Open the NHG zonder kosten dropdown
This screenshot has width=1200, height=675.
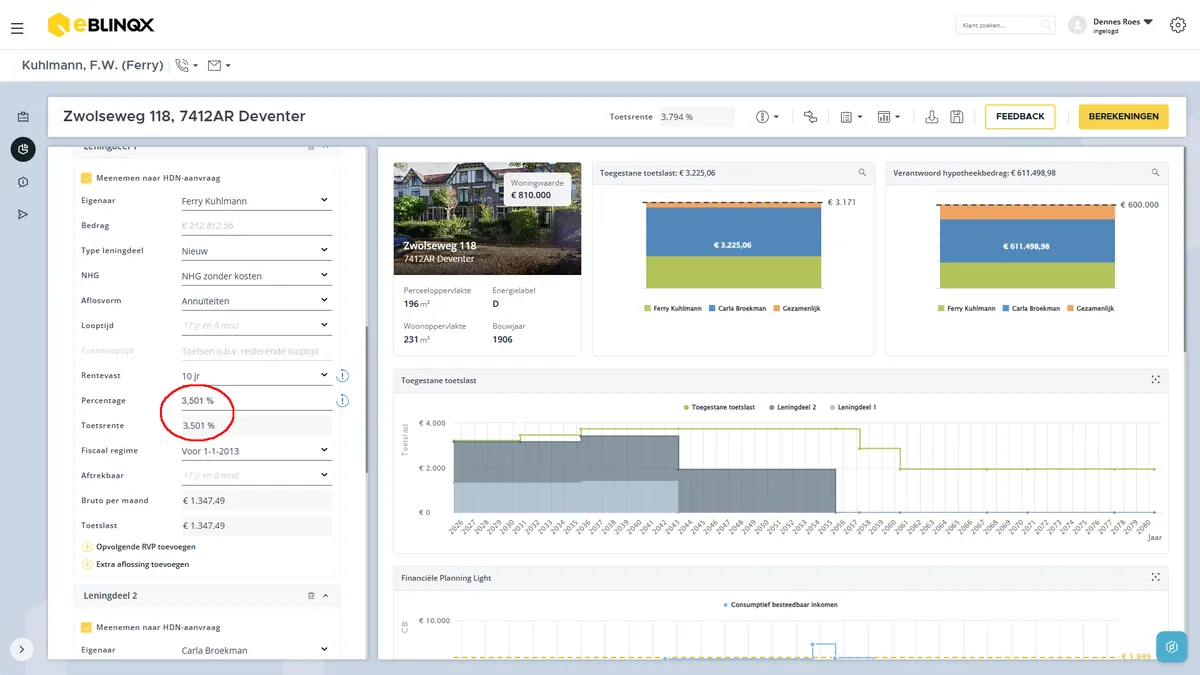coord(255,275)
